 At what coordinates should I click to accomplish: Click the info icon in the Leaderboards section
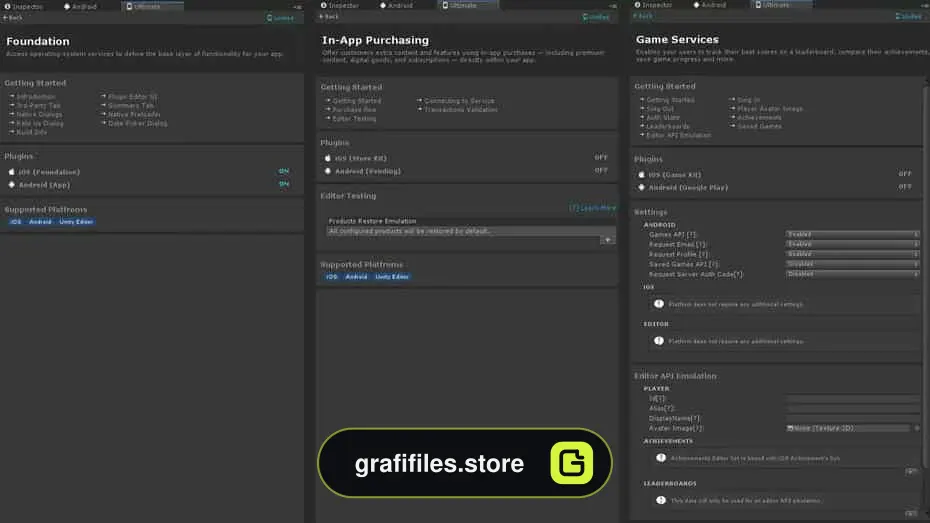point(661,500)
